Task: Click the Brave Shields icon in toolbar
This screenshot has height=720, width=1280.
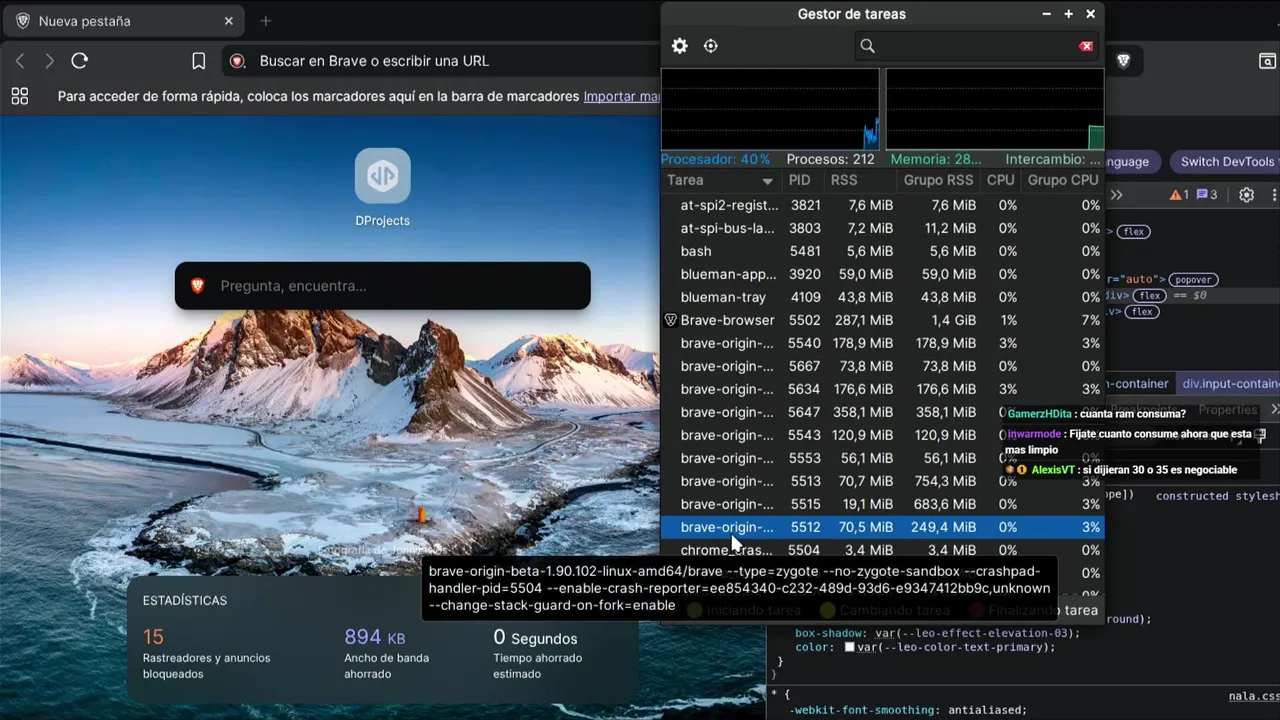Action: 1123,61
